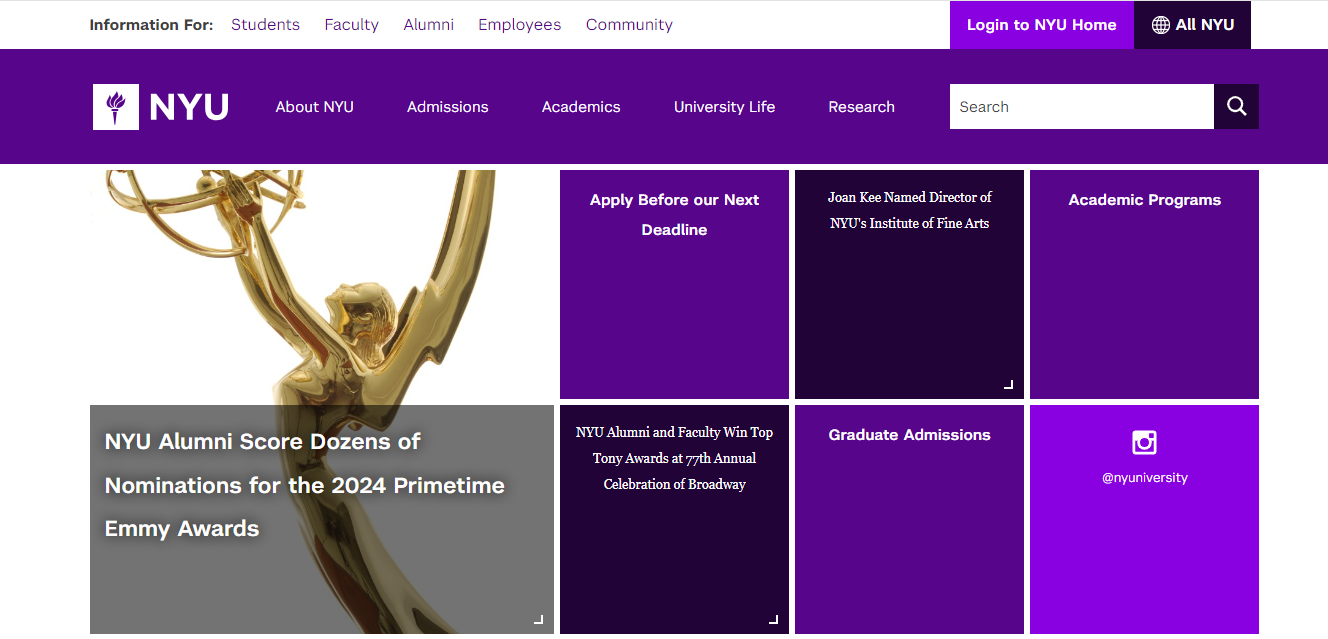Click the globe icon beside All NYU
Screen dimensions: 1328x639
[x=1160, y=25]
